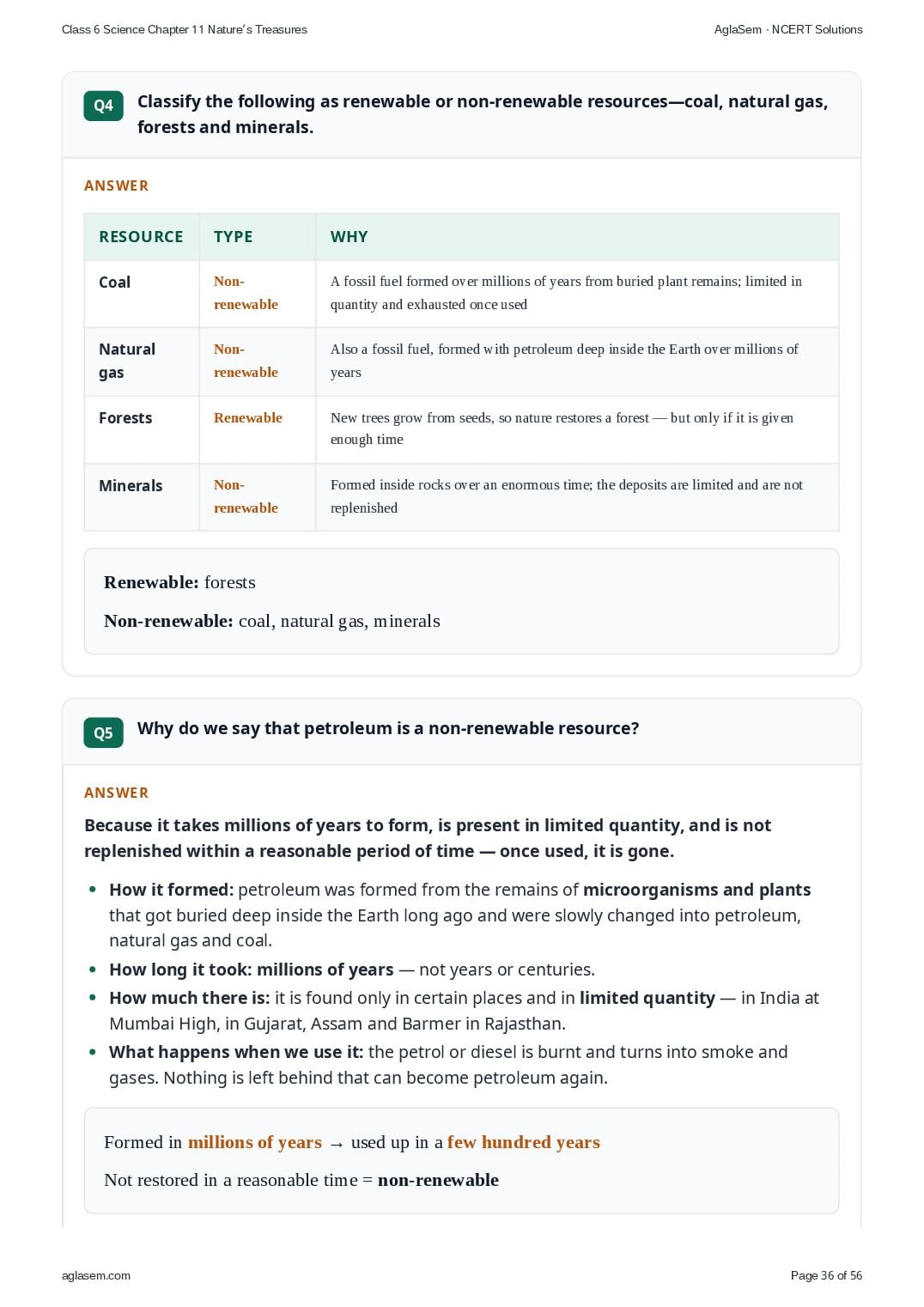Click the Non-renewable type for Coal
This screenshot has height=1307, width=924.
pyautogui.click(x=246, y=293)
